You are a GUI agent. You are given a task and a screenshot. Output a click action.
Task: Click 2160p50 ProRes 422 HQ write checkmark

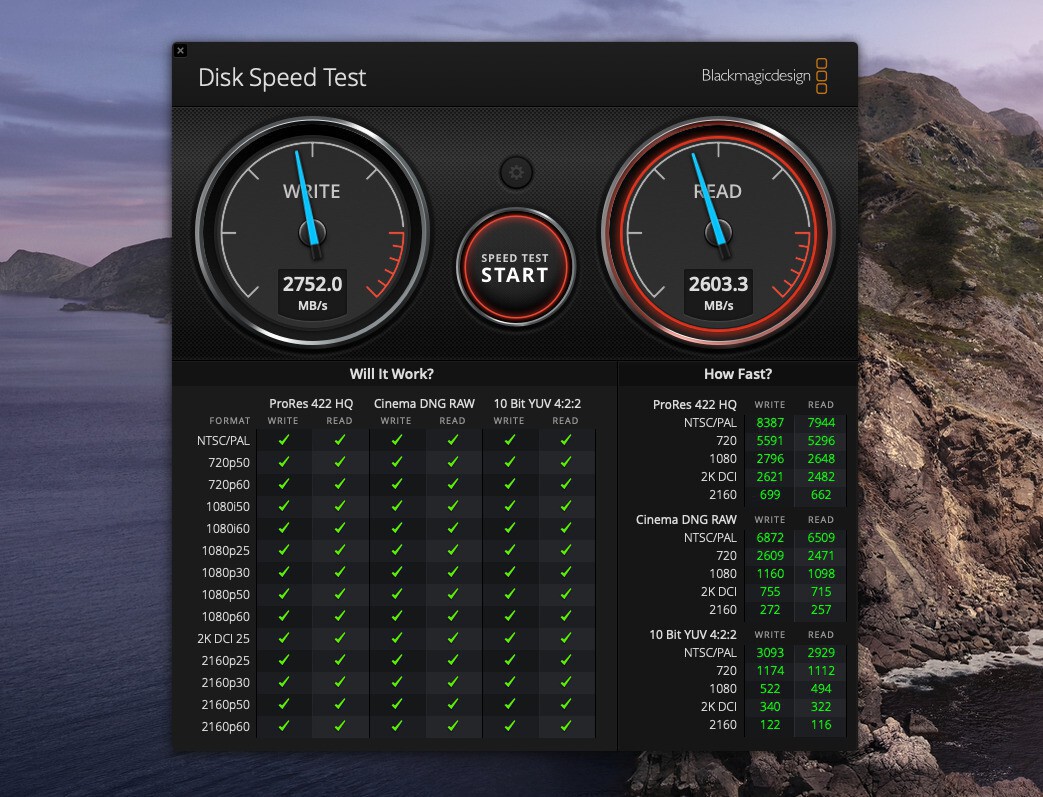click(284, 703)
